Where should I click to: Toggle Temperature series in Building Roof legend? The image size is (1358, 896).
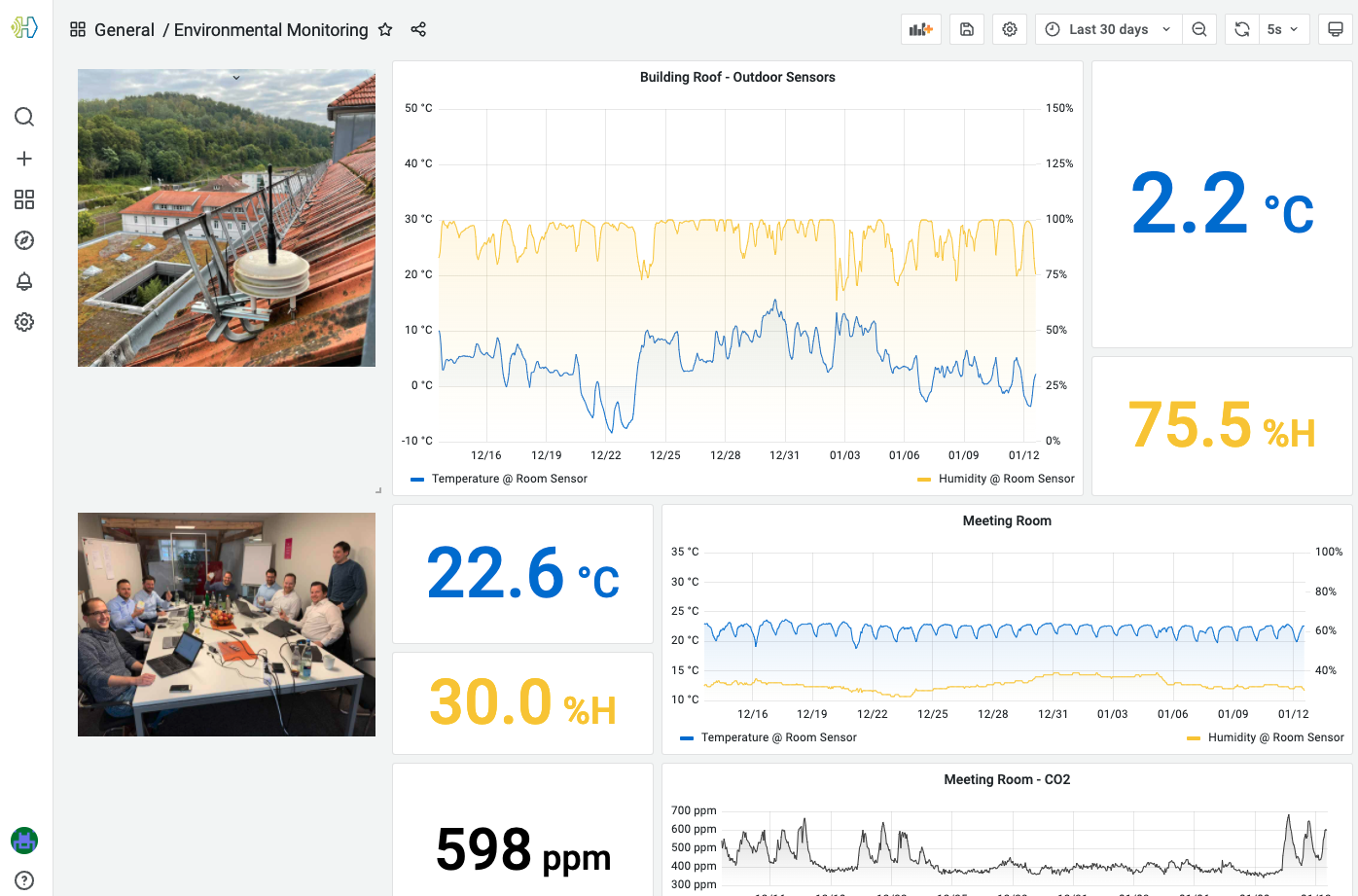point(509,479)
